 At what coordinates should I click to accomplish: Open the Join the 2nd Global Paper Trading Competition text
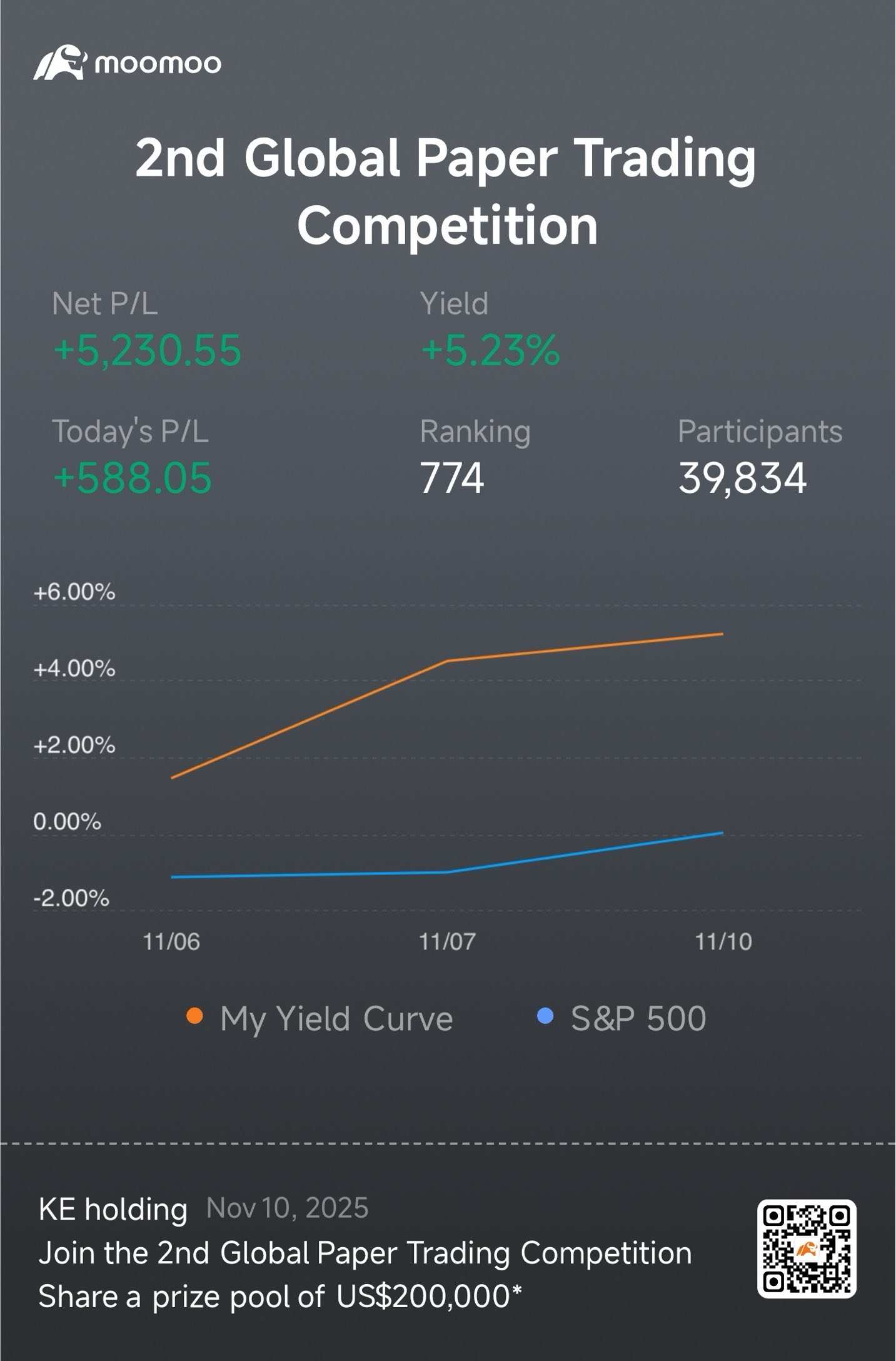(x=365, y=1253)
